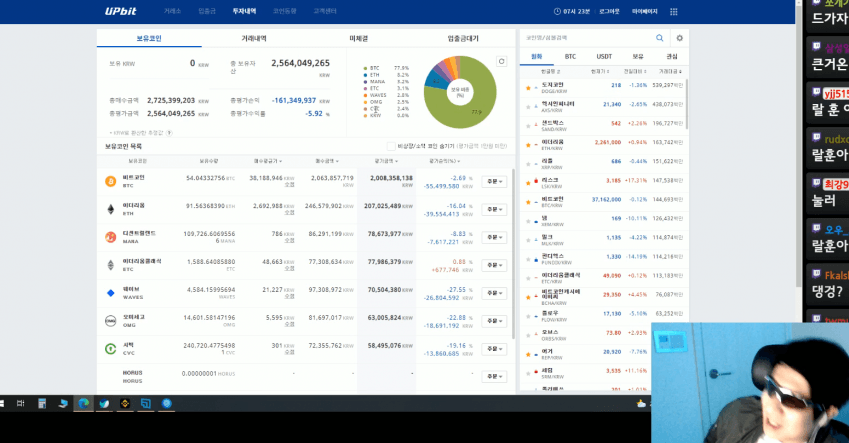Click the Bitcoin coin icon in holdings
This screenshot has height=443, width=849.
pos(110,181)
